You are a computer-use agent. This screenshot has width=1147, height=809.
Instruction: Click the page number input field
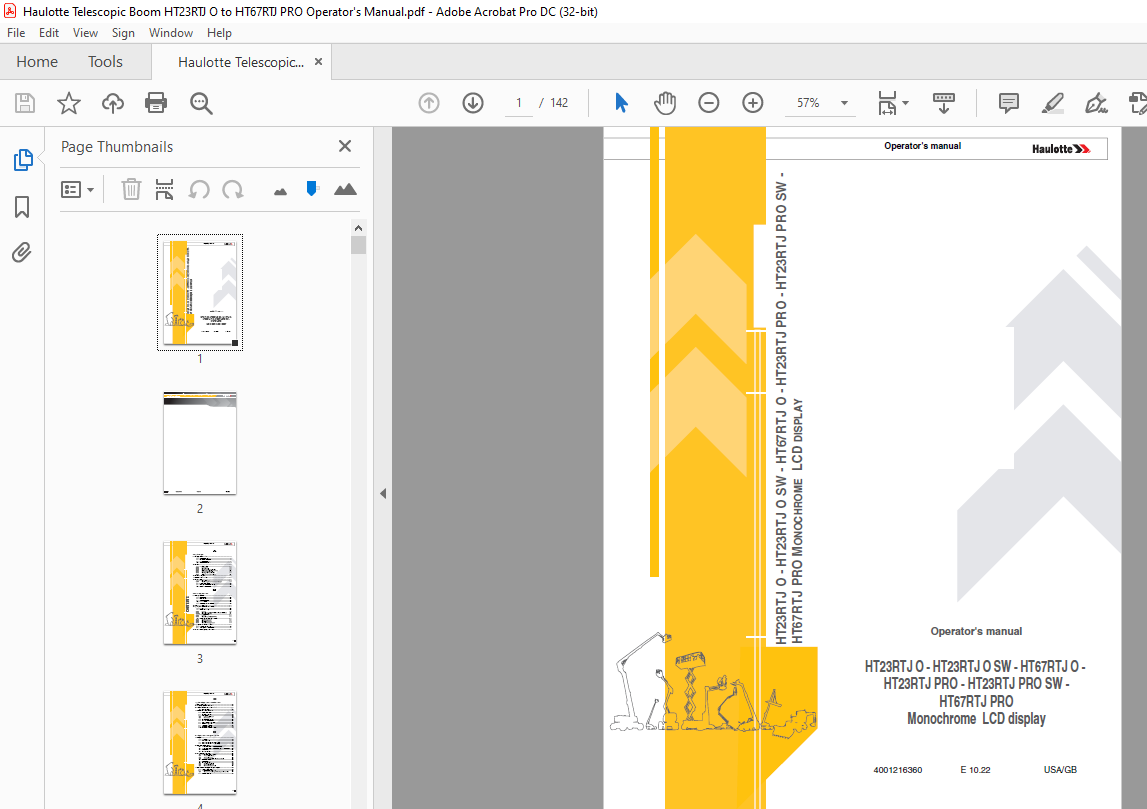coord(519,103)
